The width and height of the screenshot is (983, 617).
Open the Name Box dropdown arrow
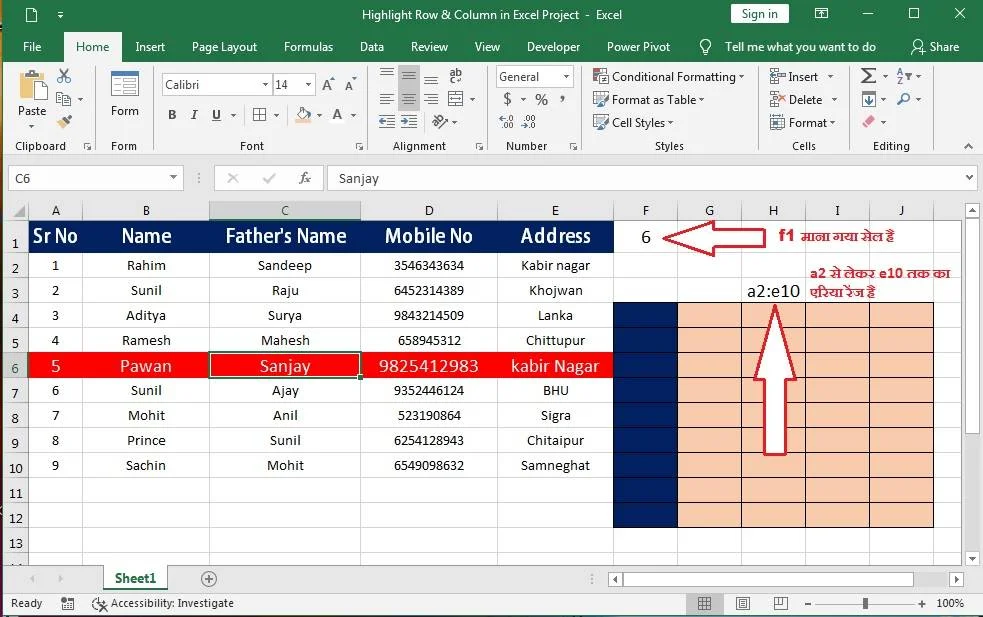pos(173,178)
